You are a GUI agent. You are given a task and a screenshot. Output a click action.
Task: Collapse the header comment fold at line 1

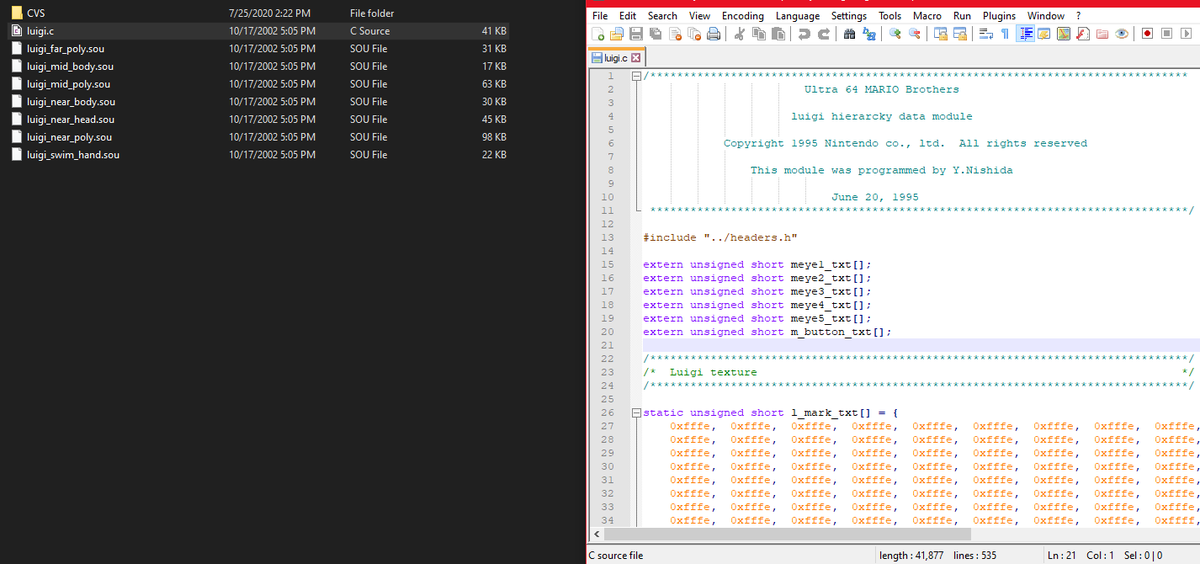click(x=635, y=76)
